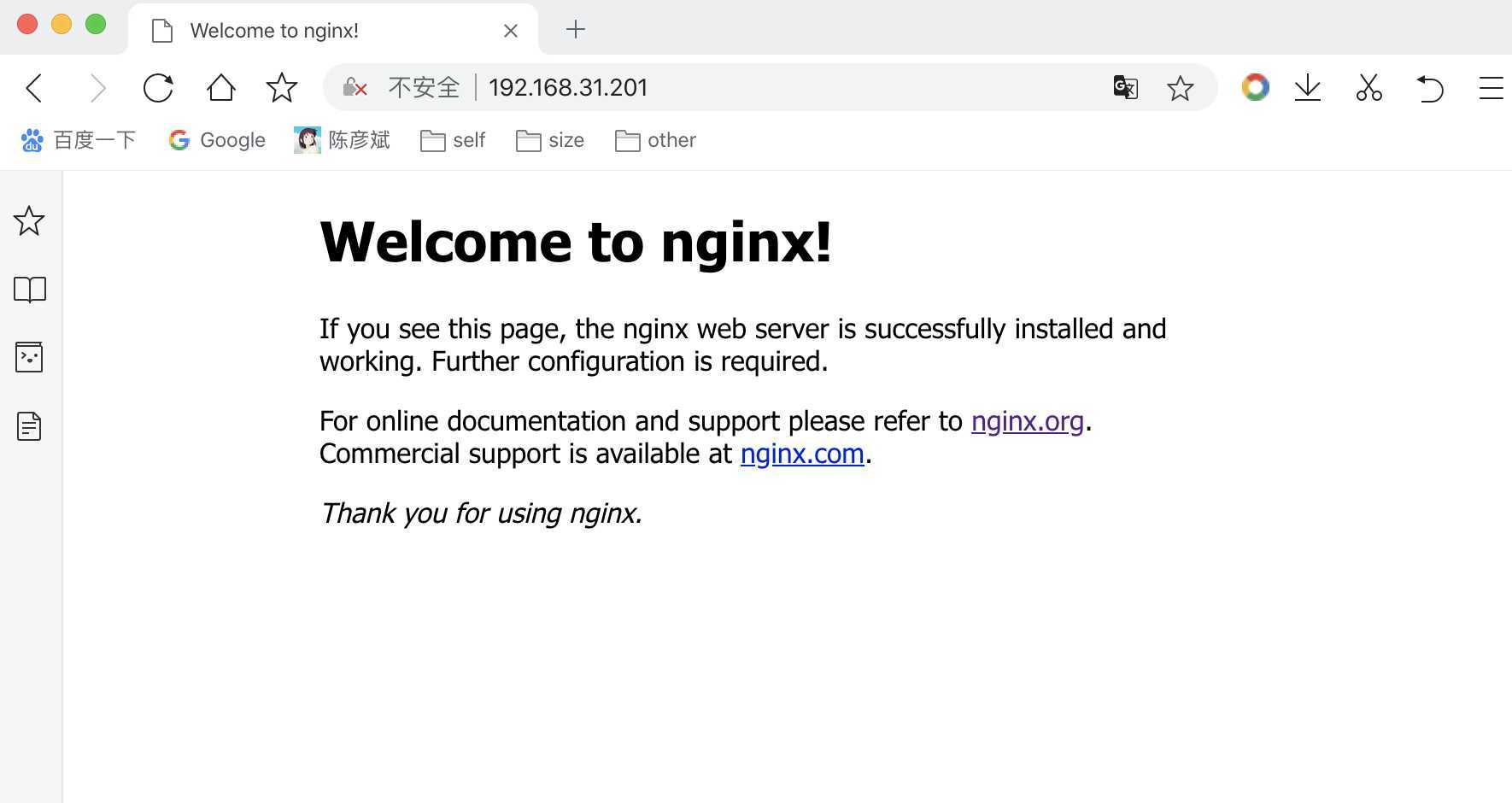Select the Welcome to nginx! tab
Image resolution: width=1512 pixels, height=803 pixels.
[333, 30]
